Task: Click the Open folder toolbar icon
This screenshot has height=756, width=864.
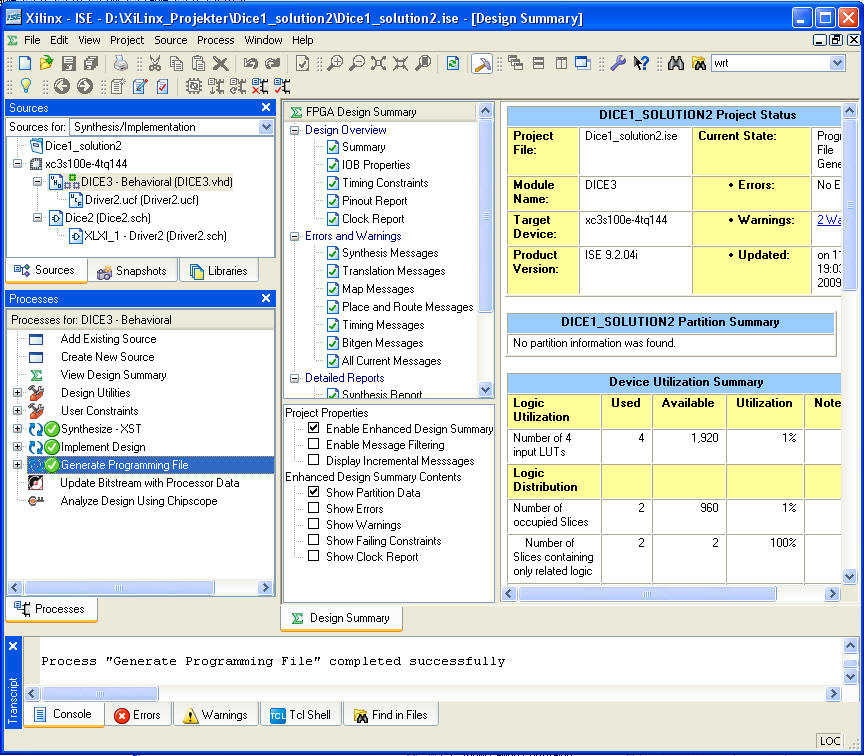Action: point(46,63)
